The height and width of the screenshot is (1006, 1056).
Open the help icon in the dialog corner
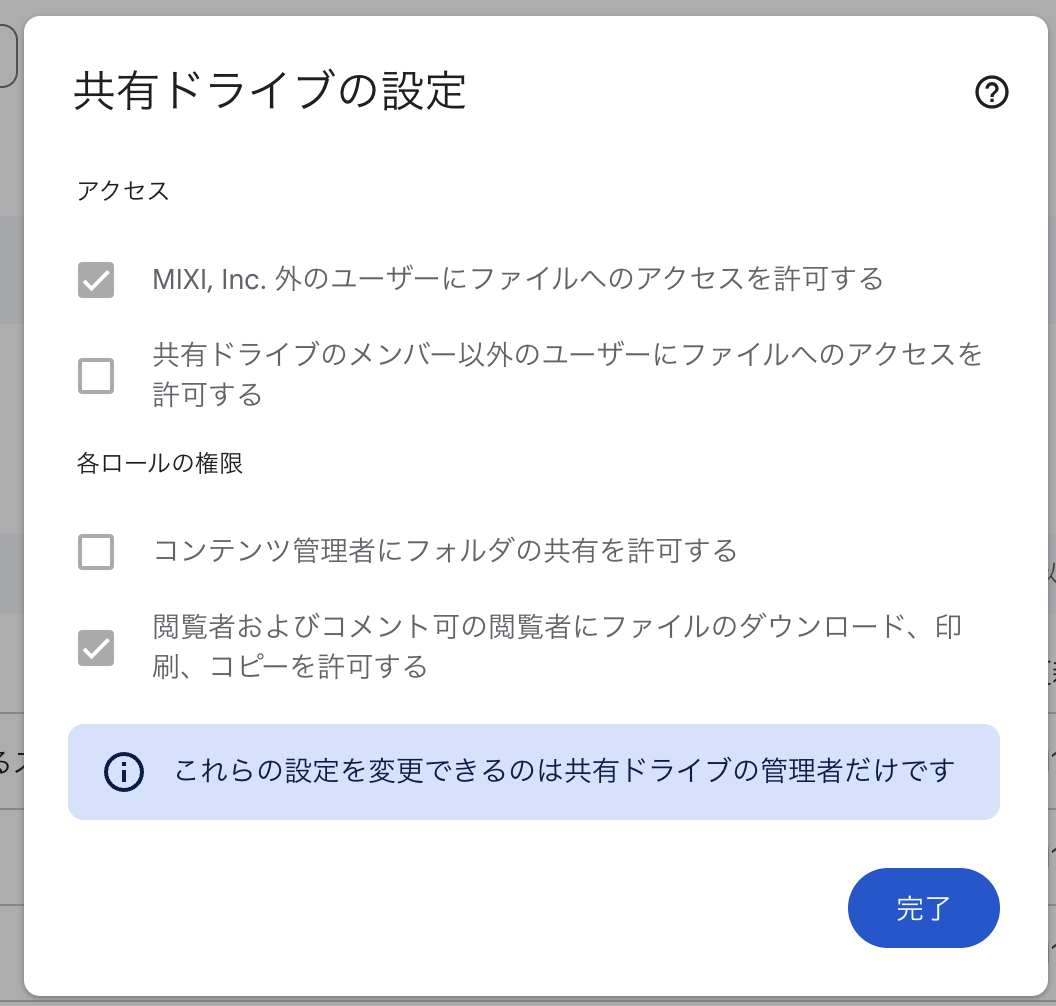[993, 93]
